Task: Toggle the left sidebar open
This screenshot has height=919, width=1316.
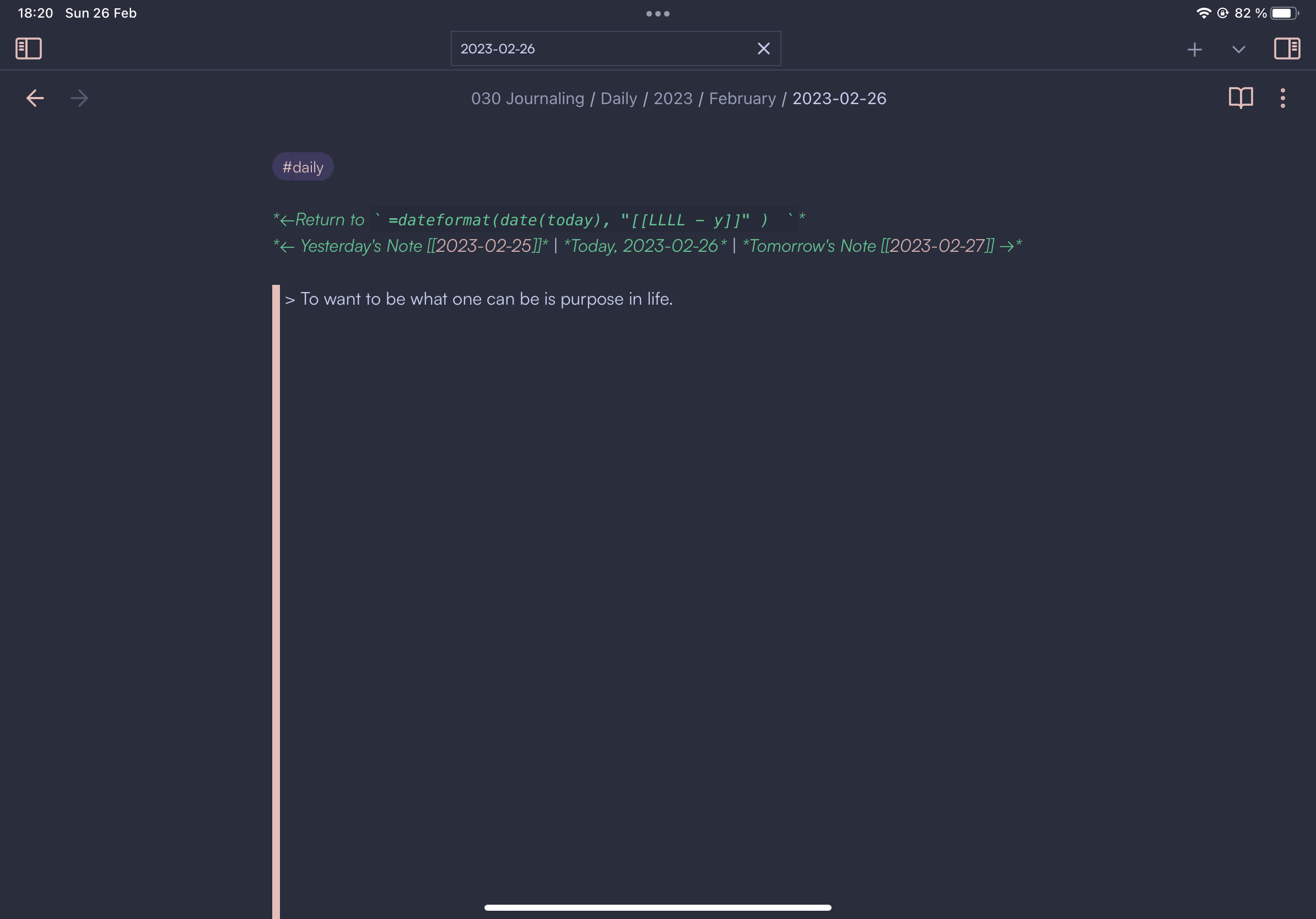Action: 28,48
